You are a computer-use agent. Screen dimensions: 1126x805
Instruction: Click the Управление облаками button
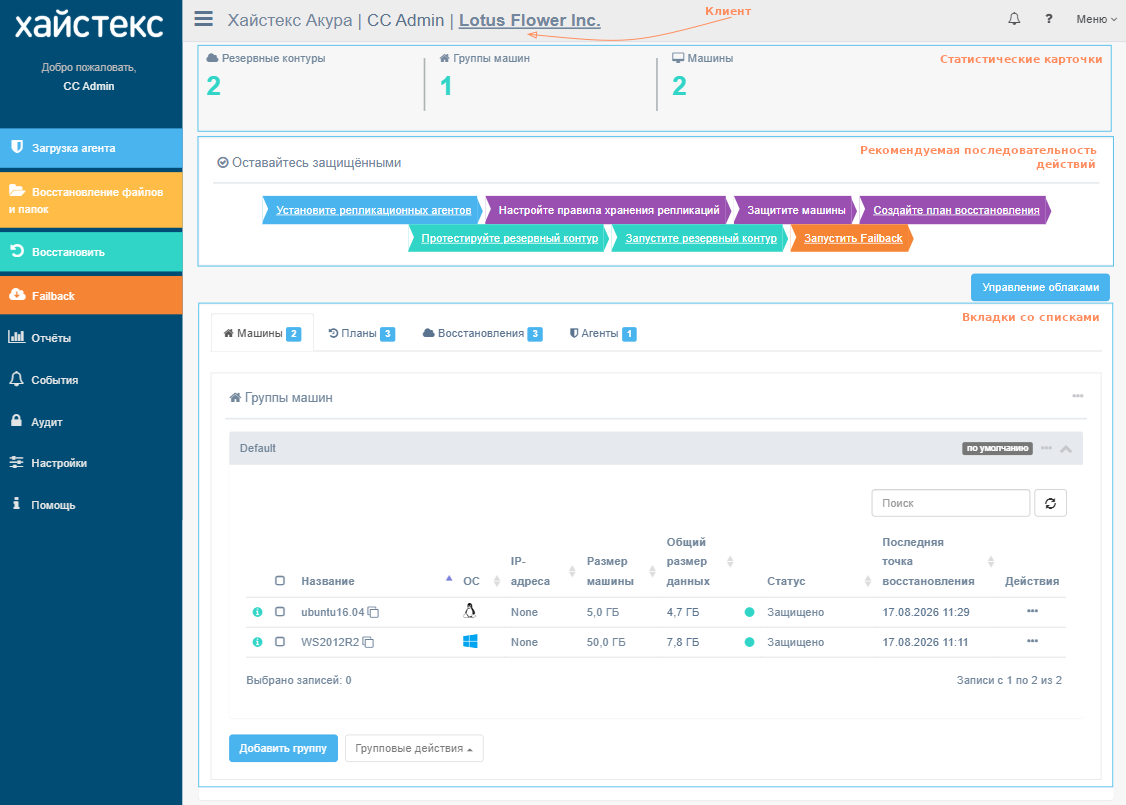(1040, 287)
